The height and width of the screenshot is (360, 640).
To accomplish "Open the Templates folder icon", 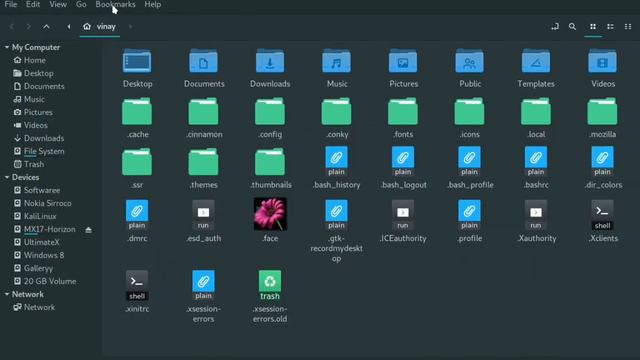I will pos(536,61).
